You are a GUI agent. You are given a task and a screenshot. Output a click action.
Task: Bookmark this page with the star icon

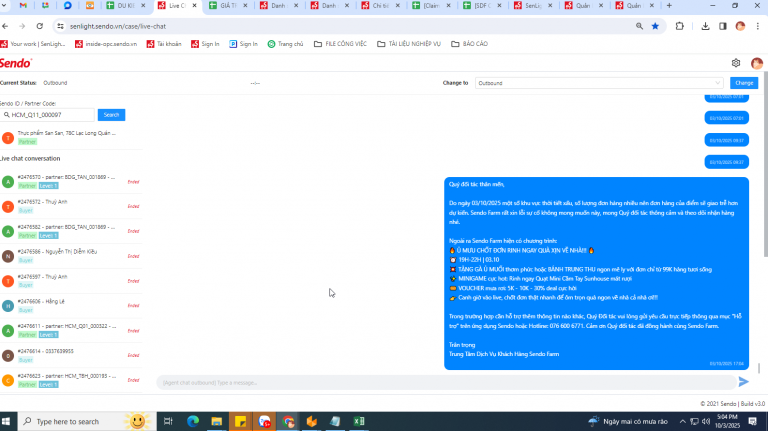coord(655,26)
